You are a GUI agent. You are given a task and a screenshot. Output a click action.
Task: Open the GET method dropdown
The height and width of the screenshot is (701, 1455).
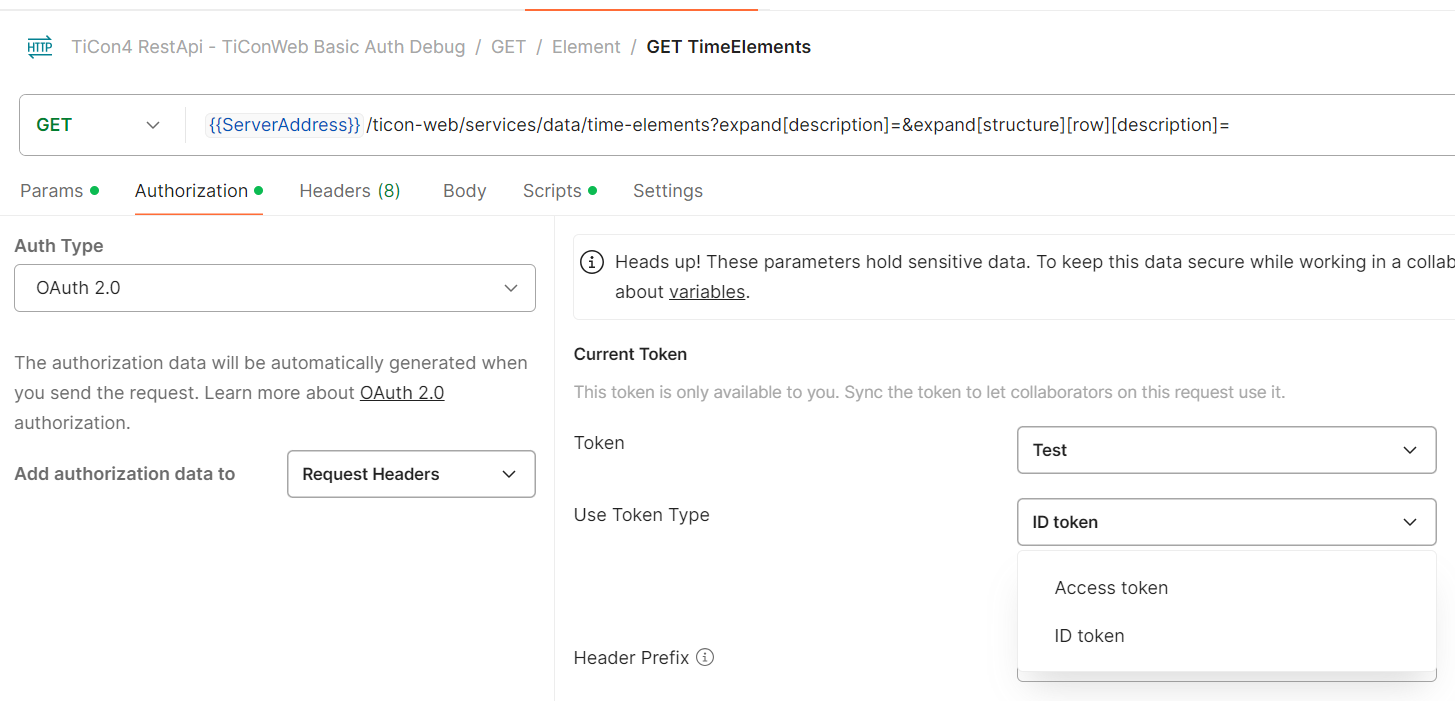pos(98,125)
